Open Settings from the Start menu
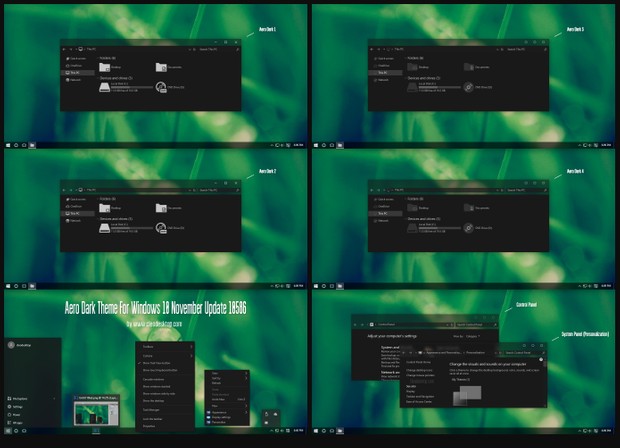The height and width of the screenshot is (448, 620). tap(15, 406)
